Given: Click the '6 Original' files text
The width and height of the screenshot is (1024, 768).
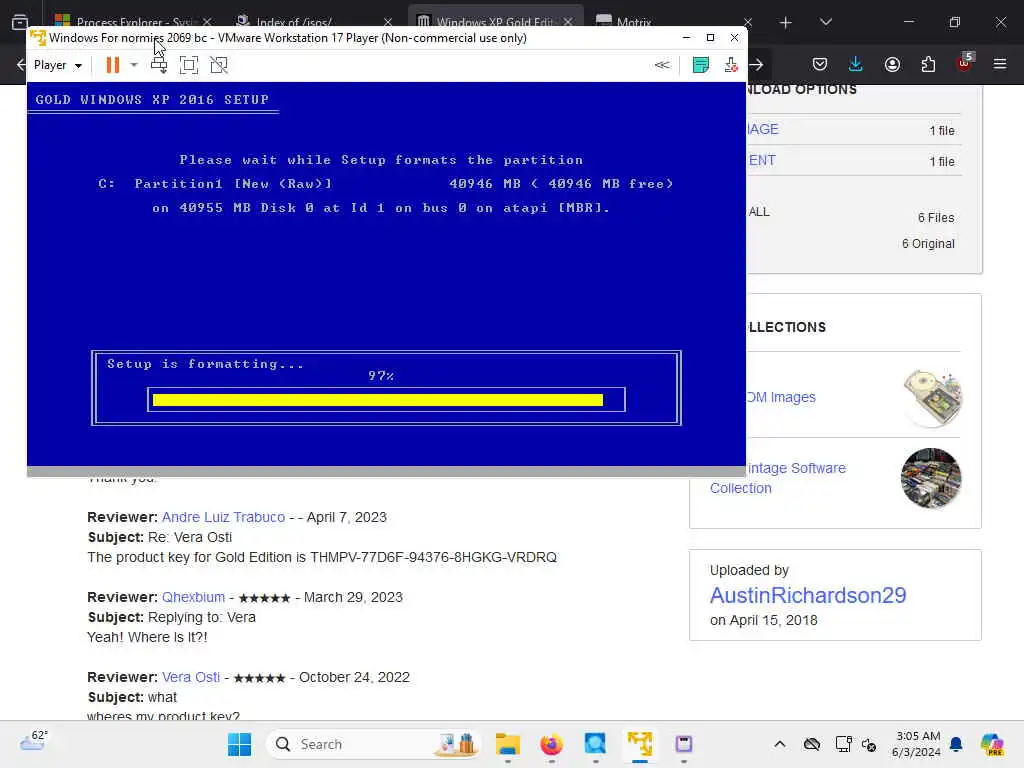Looking at the screenshot, I should 928,244.
